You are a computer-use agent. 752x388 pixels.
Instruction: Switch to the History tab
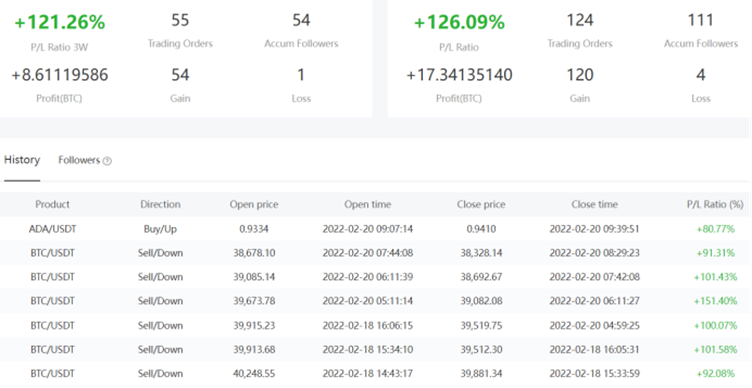point(22,160)
